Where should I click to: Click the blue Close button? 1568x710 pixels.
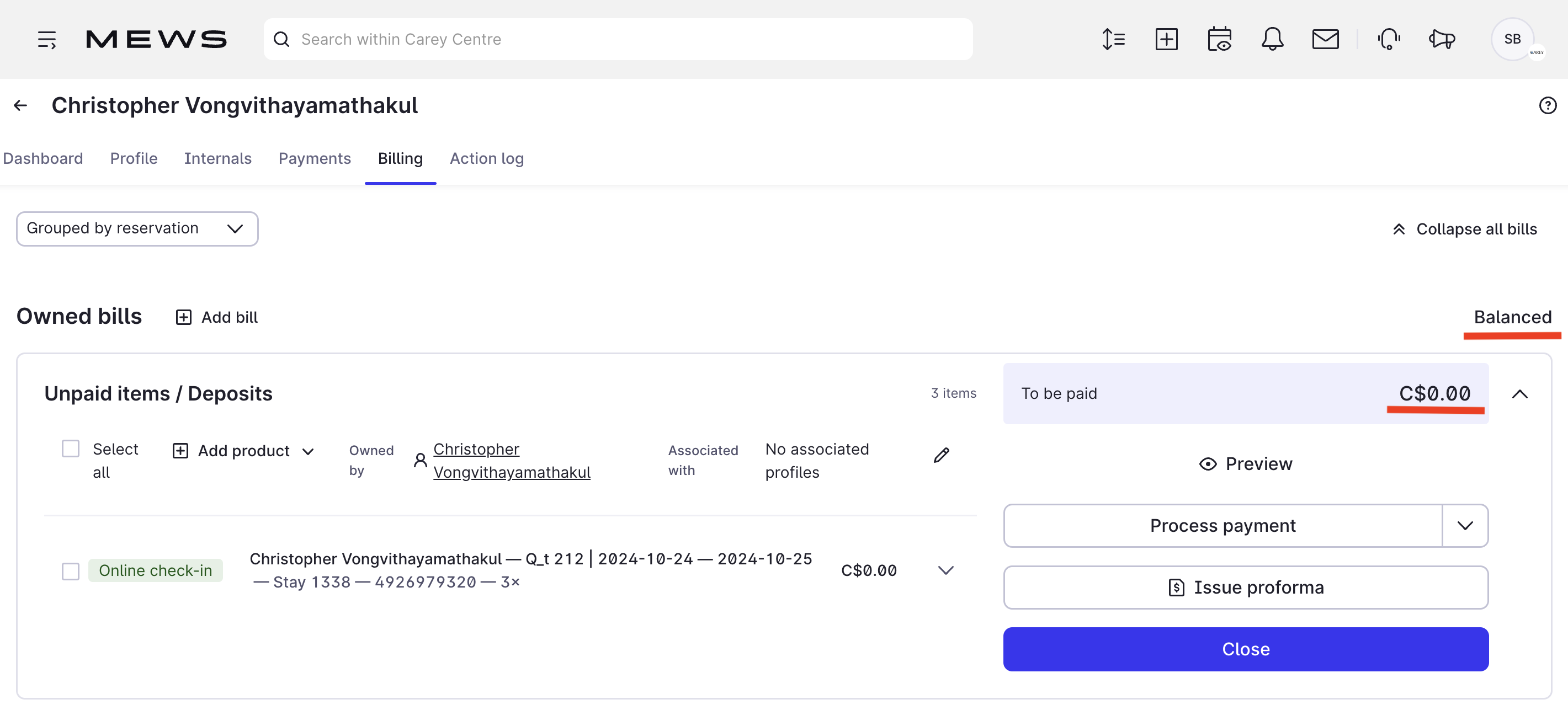click(1245, 649)
